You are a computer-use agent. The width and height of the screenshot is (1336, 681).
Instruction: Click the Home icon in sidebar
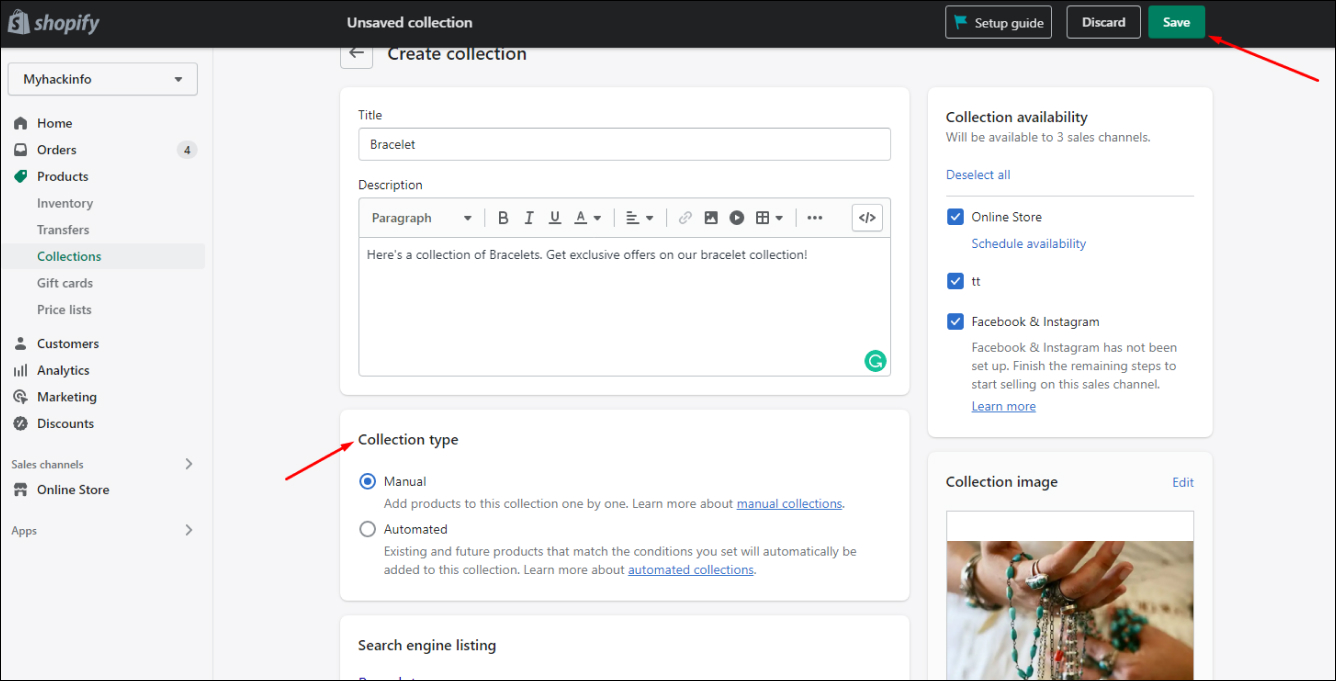20,123
